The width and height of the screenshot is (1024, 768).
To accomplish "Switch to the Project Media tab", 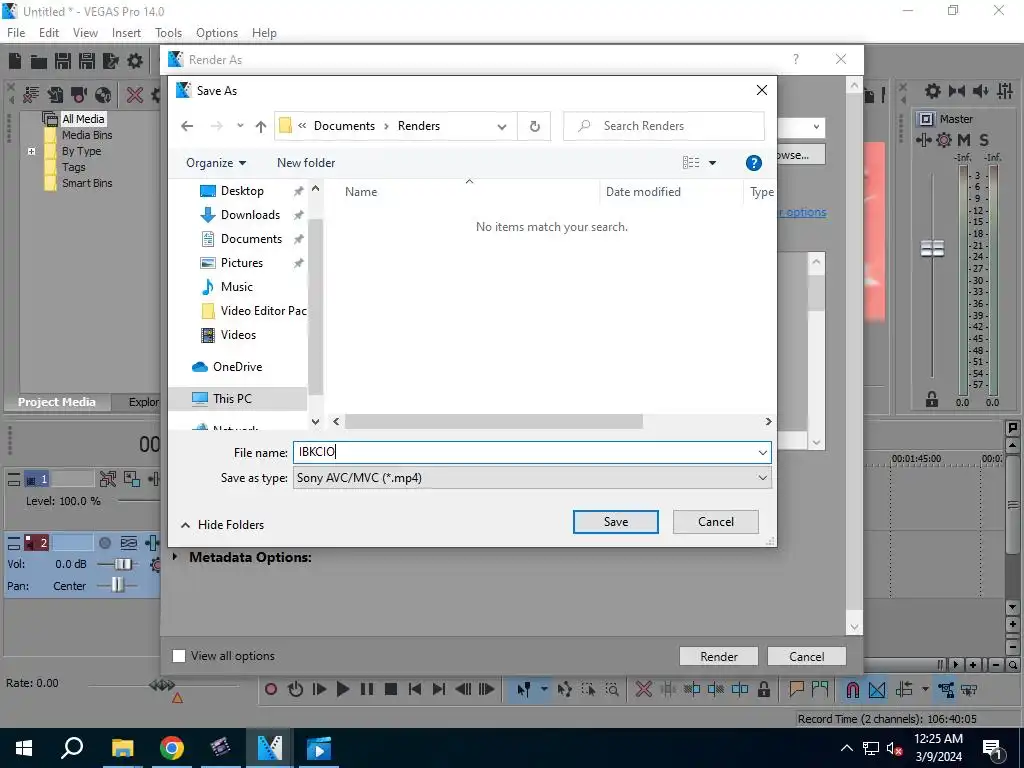I will point(57,402).
